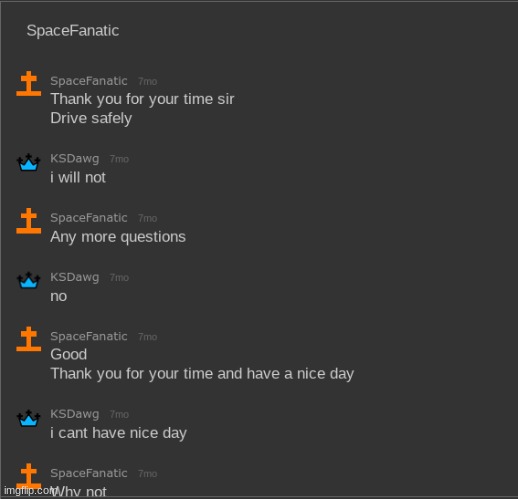
Task: Open KSDawg username above 'i cant have nice day'
Action: click(75, 414)
